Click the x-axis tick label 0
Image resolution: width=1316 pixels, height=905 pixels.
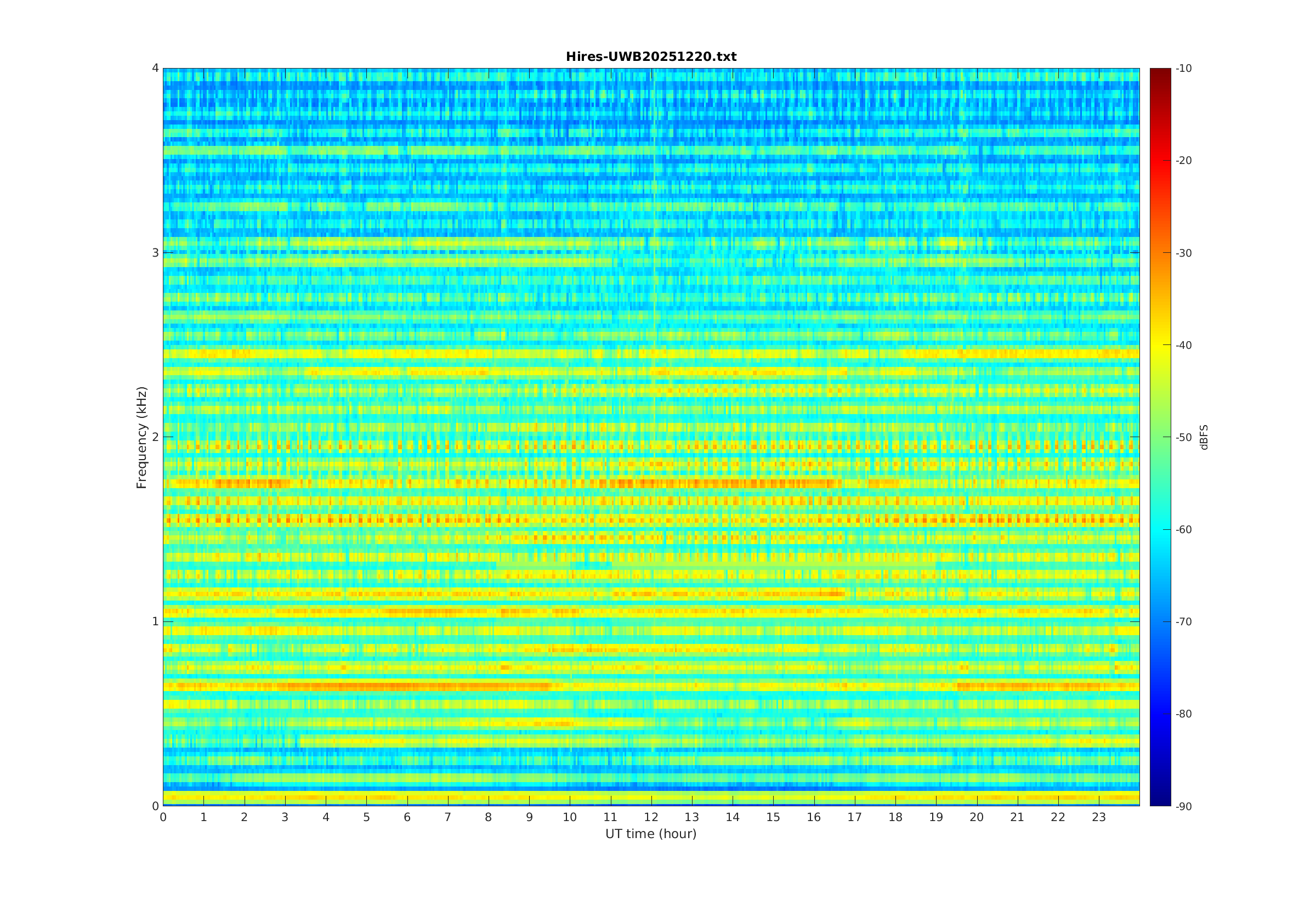coord(163,817)
